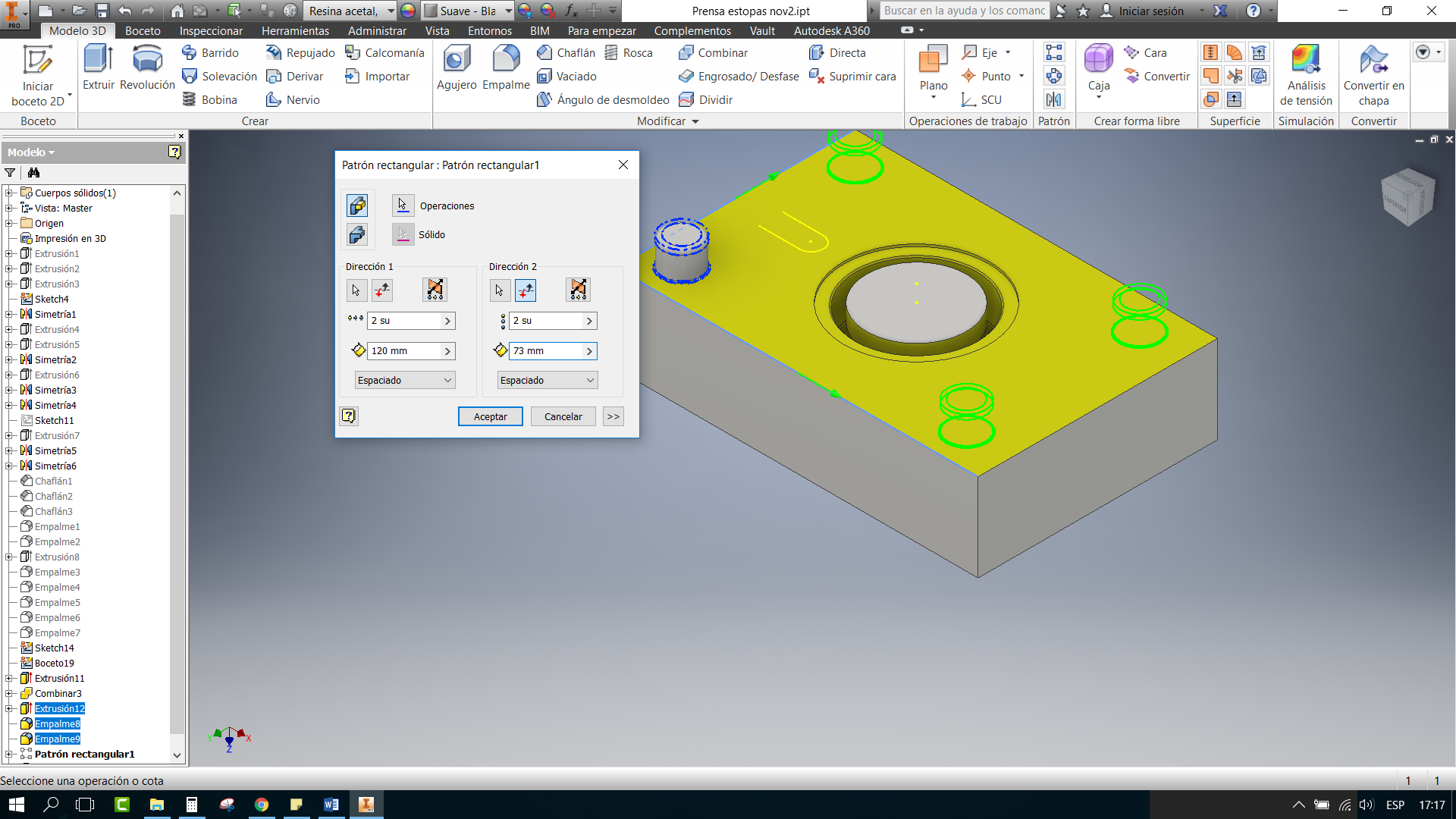Open the Resina acetal material dropdown
The image size is (1456, 819).
pos(391,11)
